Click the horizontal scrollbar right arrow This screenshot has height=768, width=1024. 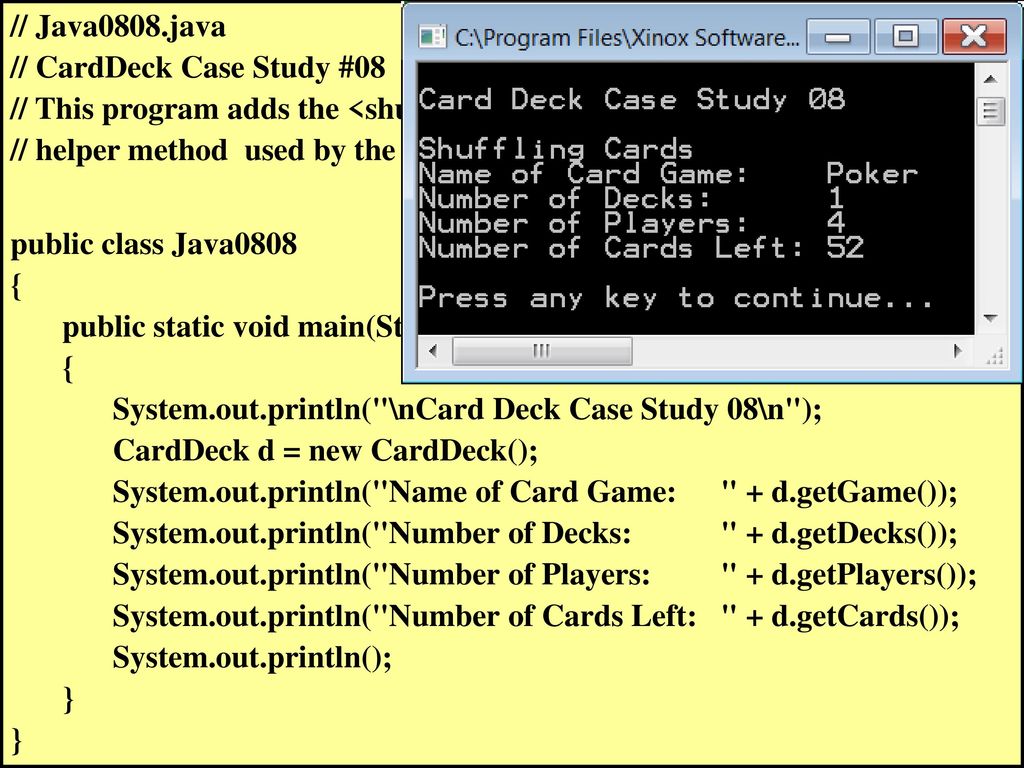tap(957, 351)
